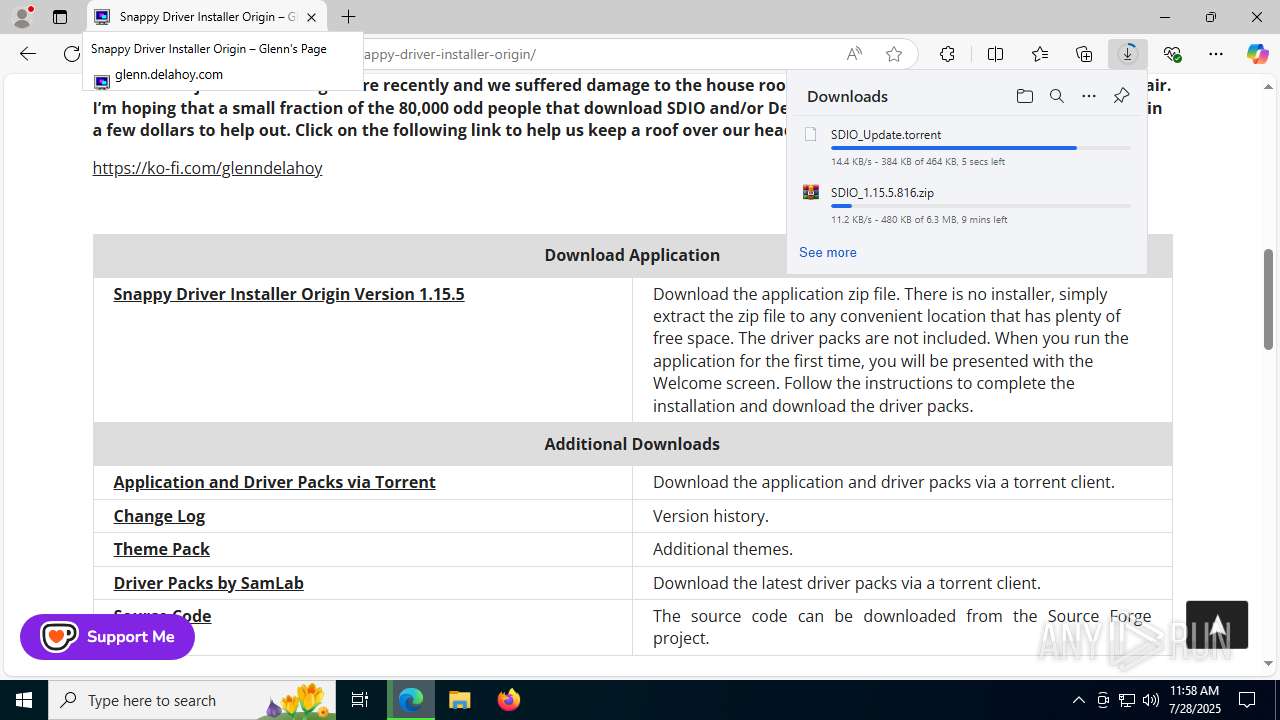Open the Copilot icon

coord(1257,54)
